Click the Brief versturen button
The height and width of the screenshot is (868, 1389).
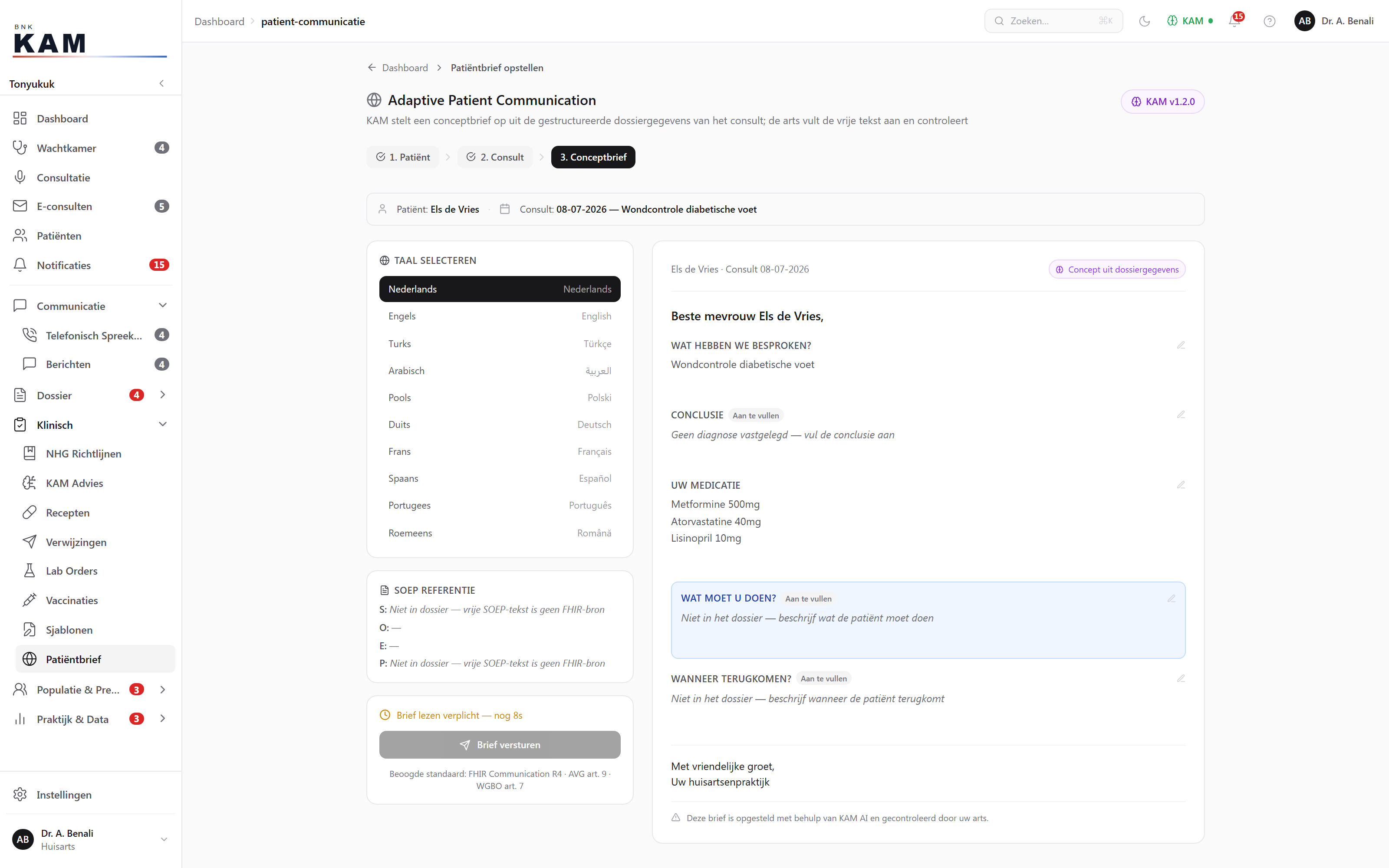(499, 745)
